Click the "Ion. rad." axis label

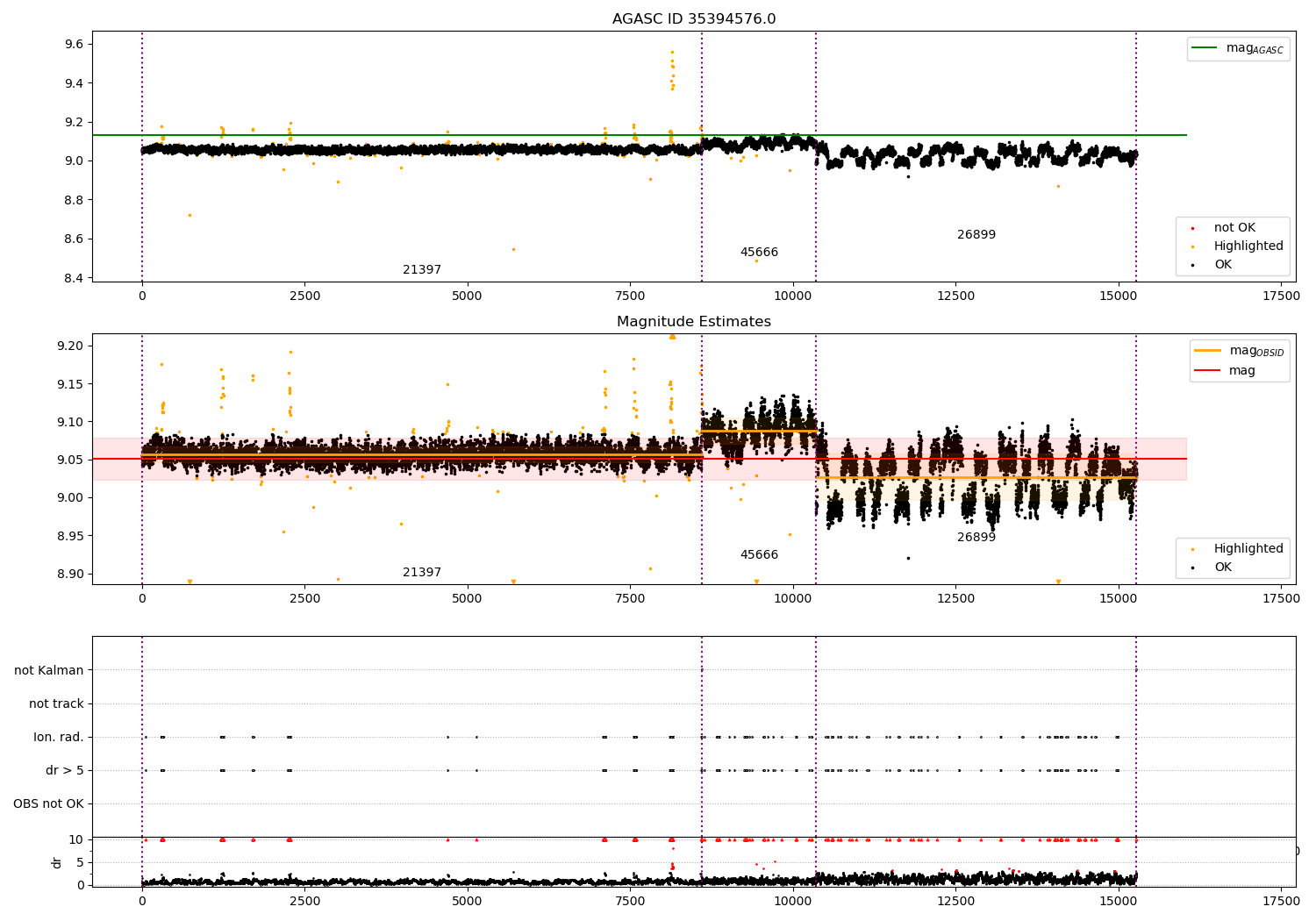point(59,737)
